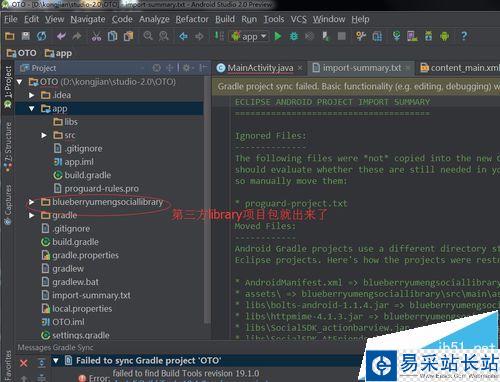Click the Project tree vertical scrollbar

pos(207,200)
